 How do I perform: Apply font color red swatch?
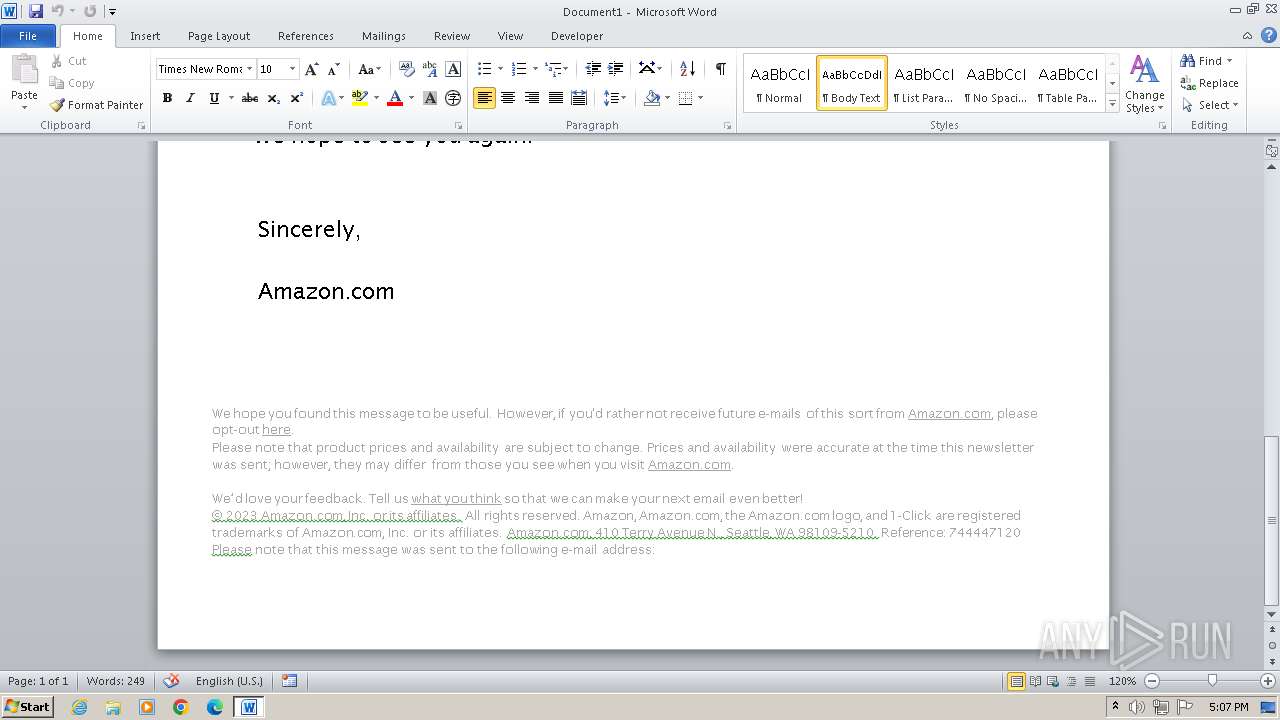tap(395, 98)
